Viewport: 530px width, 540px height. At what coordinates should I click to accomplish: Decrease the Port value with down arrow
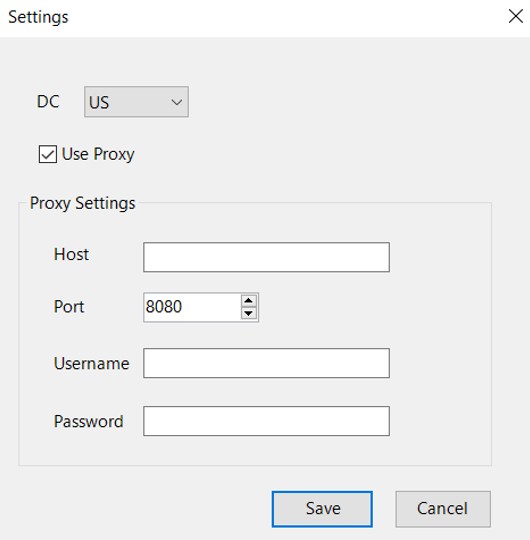tap(249, 313)
